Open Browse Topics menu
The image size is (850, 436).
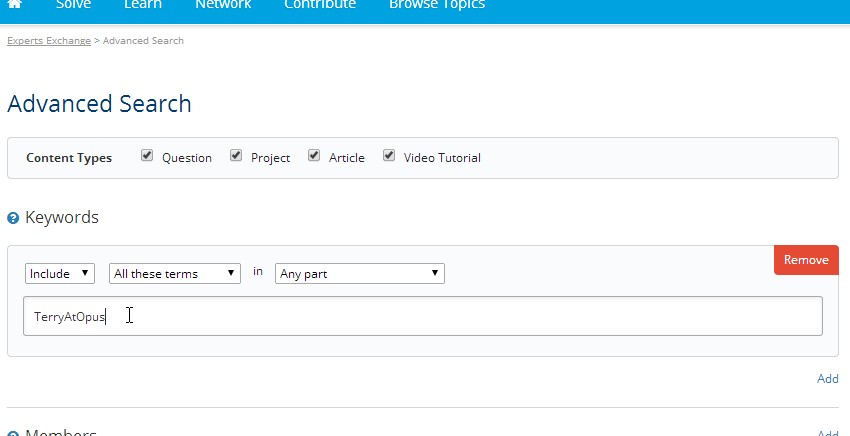[437, 4]
